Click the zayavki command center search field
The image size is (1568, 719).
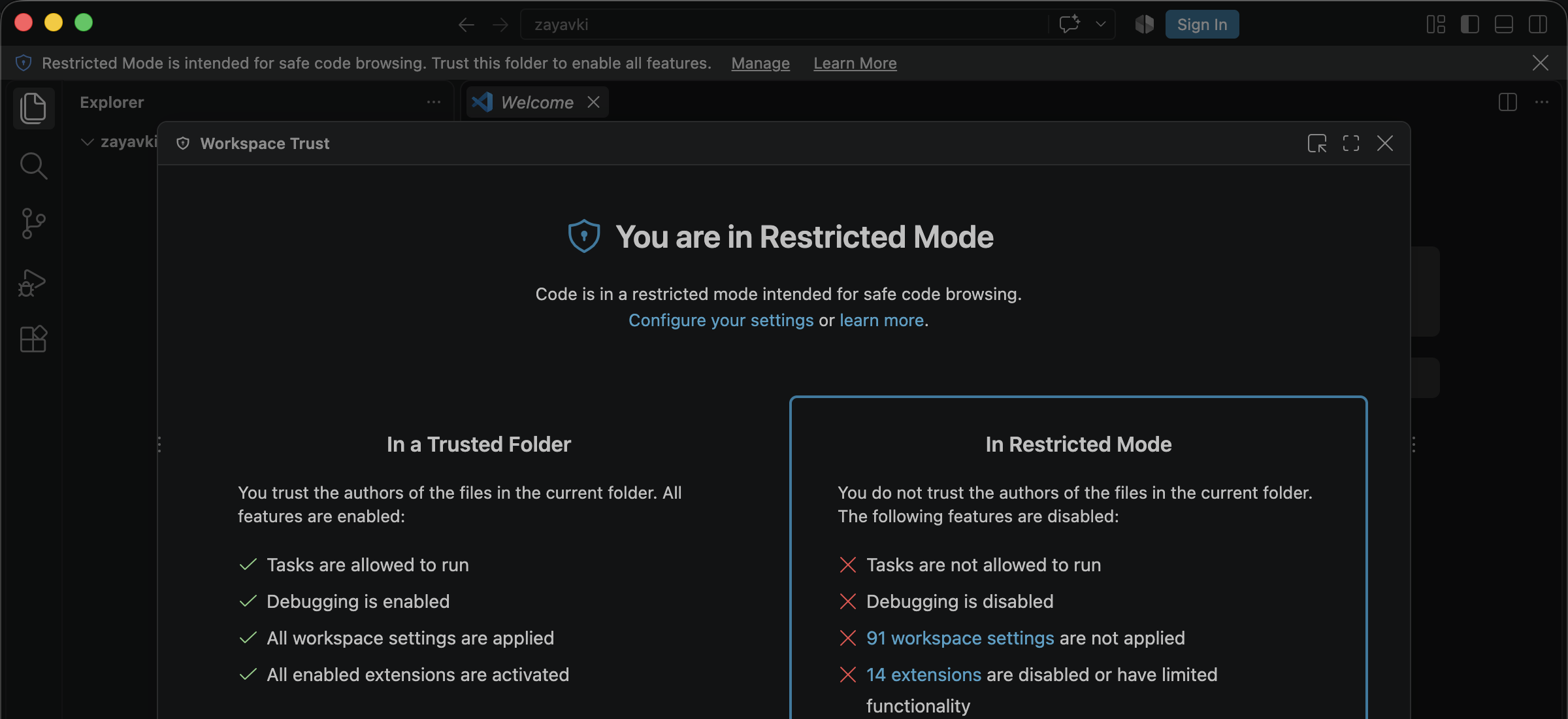pos(785,24)
